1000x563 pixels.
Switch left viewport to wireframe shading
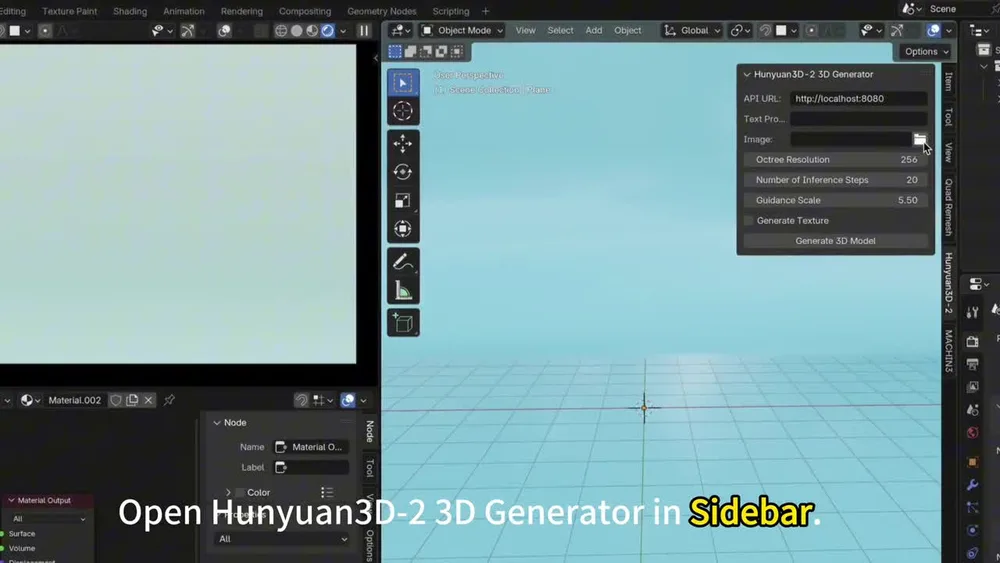[x=281, y=31]
